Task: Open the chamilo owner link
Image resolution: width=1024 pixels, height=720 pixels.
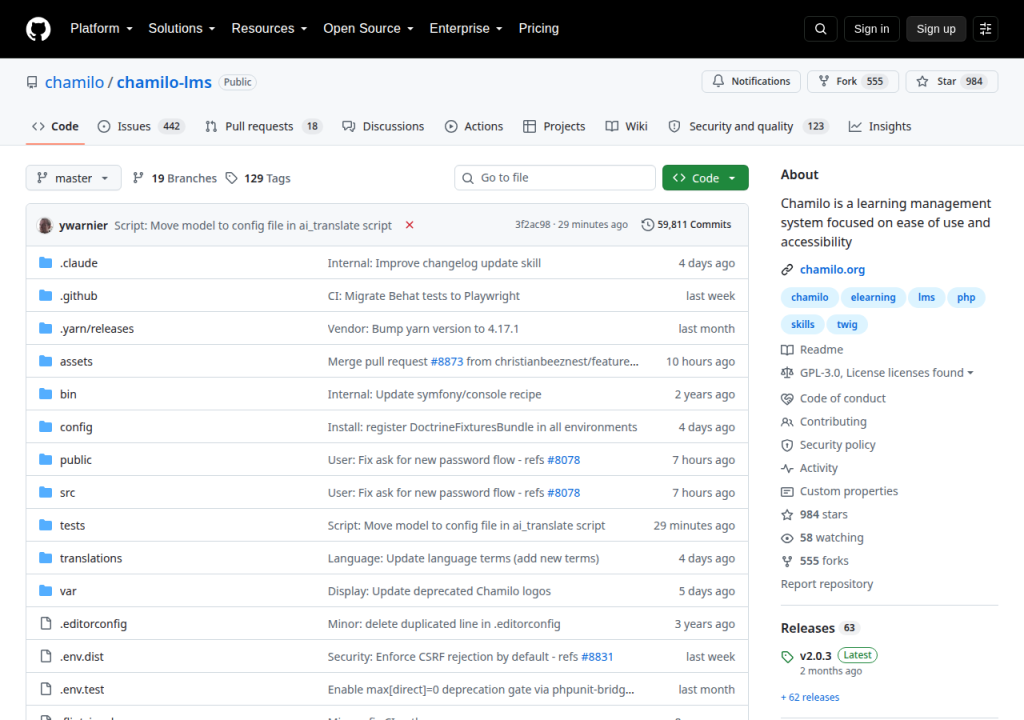Action: pos(74,82)
